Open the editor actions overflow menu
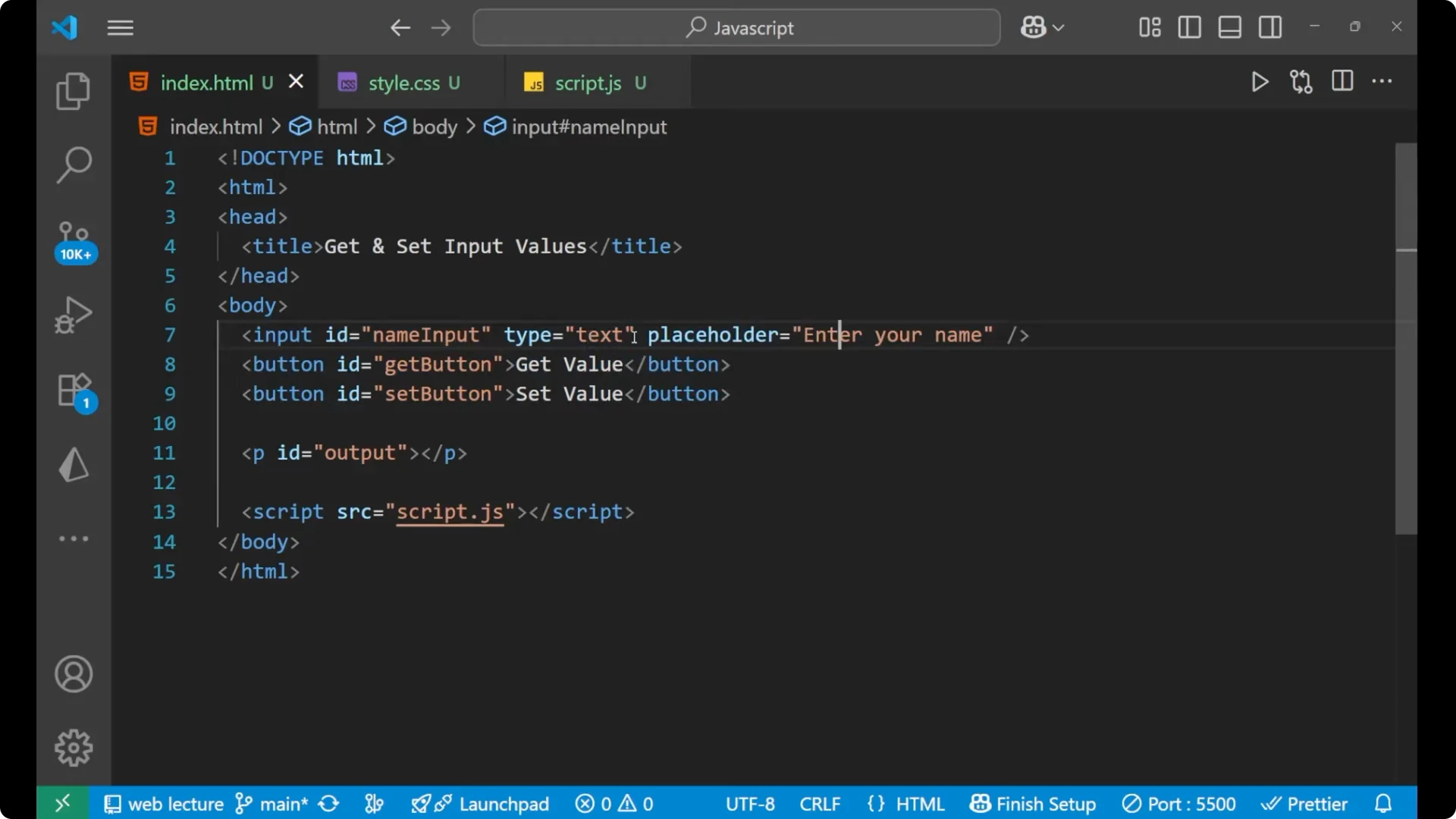Image resolution: width=1456 pixels, height=819 pixels. click(x=1382, y=82)
